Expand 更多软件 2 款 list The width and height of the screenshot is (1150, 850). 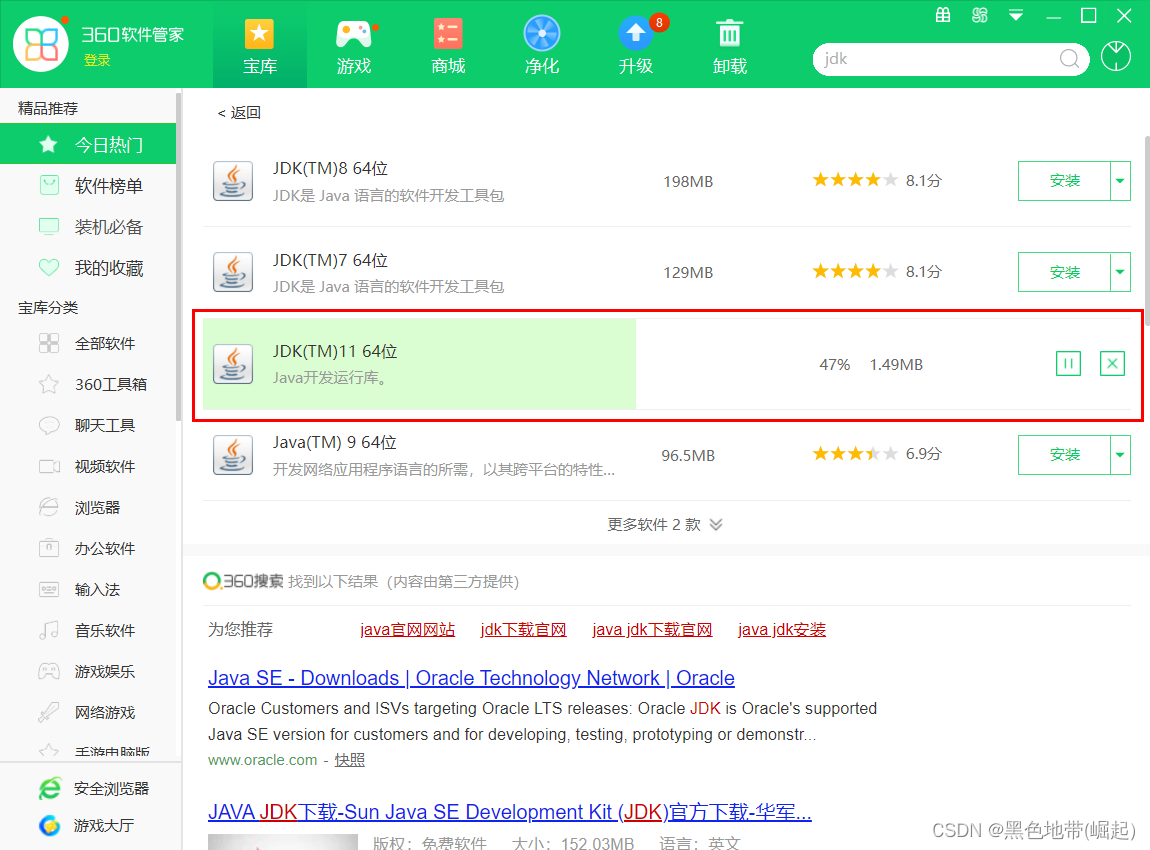(664, 525)
